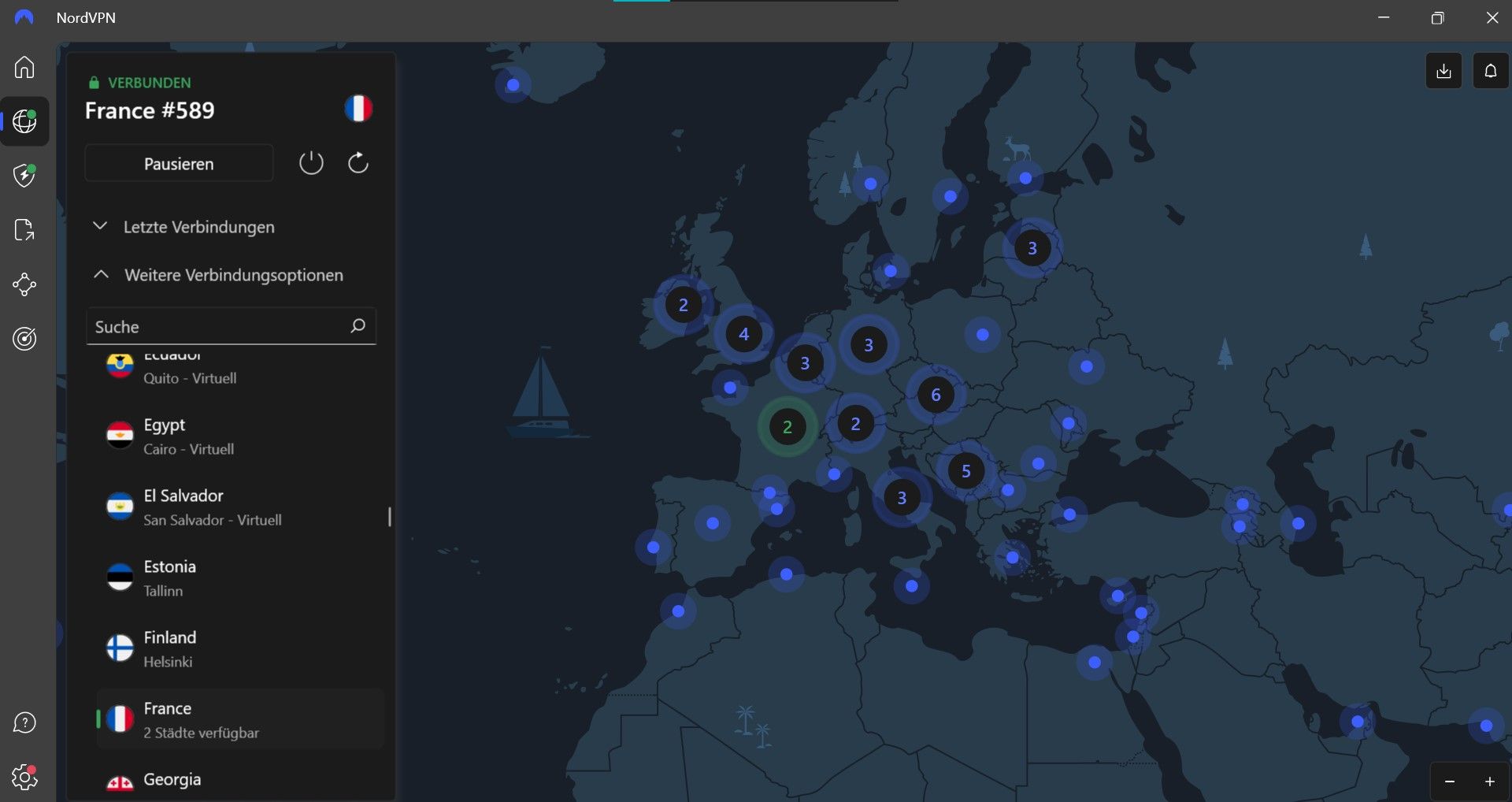
Task: Open the help question mark icon
Action: tap(24, 722)
